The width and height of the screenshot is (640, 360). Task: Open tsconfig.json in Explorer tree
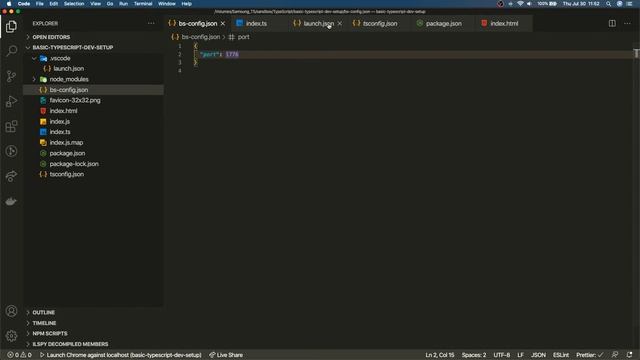pos(67,174)
